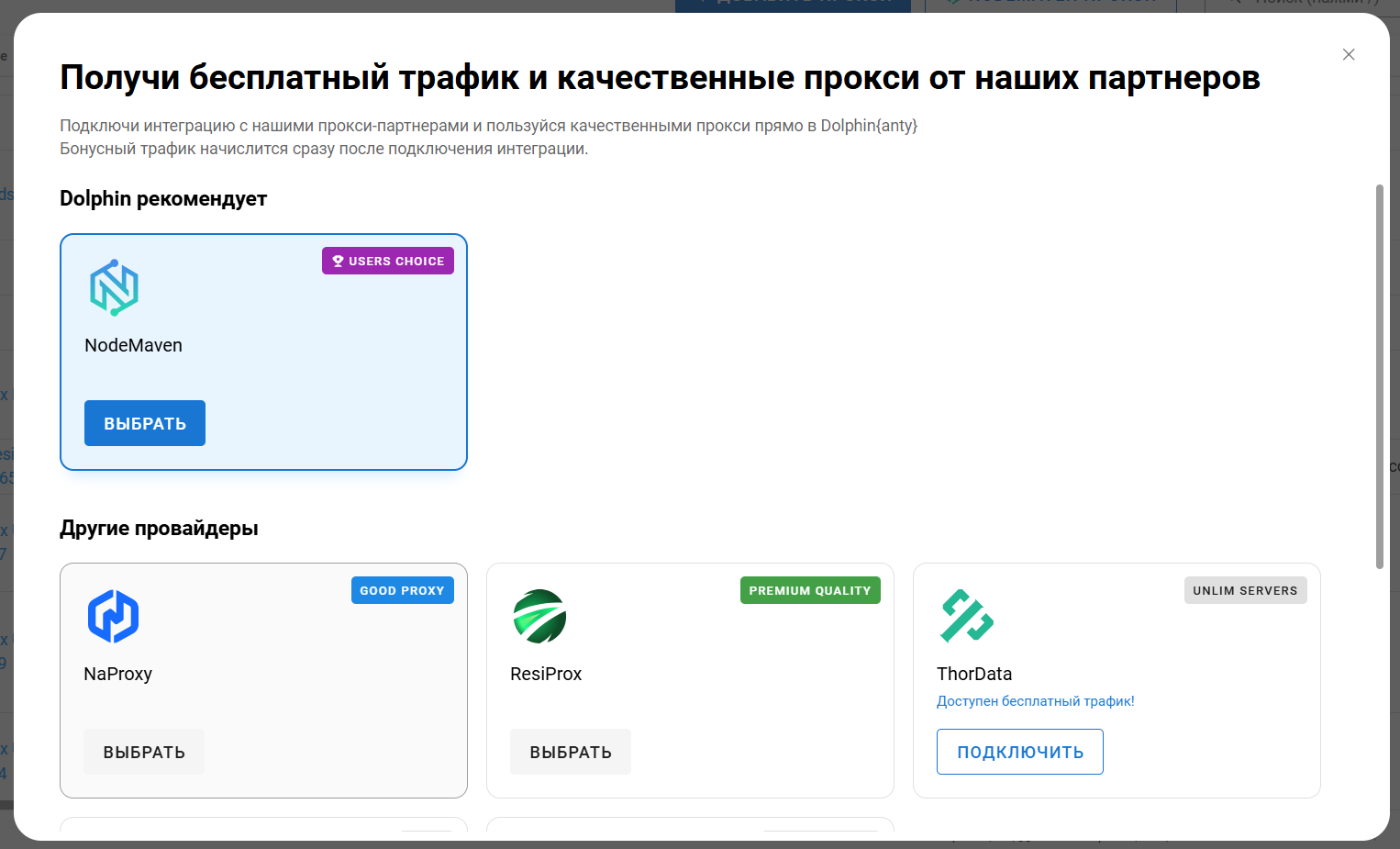Click the 'Подключи интеграцию с нашими' description line

point(489,126)
